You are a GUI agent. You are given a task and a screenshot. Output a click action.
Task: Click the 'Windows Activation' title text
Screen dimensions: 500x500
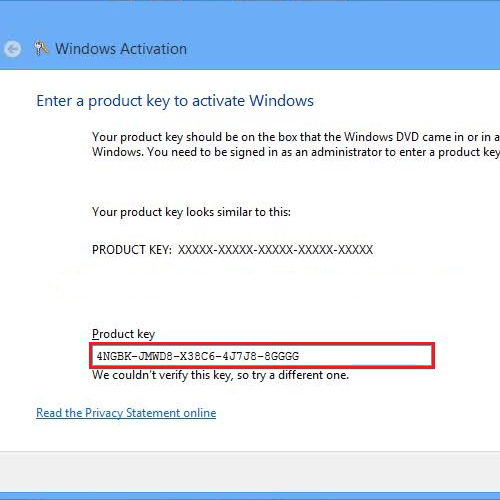click(x=121, y=49)
